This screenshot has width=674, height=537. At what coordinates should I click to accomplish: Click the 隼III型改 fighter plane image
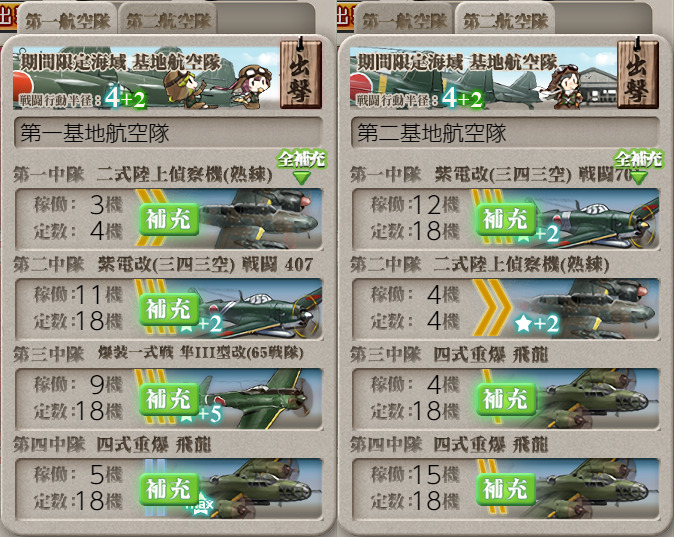261,399
